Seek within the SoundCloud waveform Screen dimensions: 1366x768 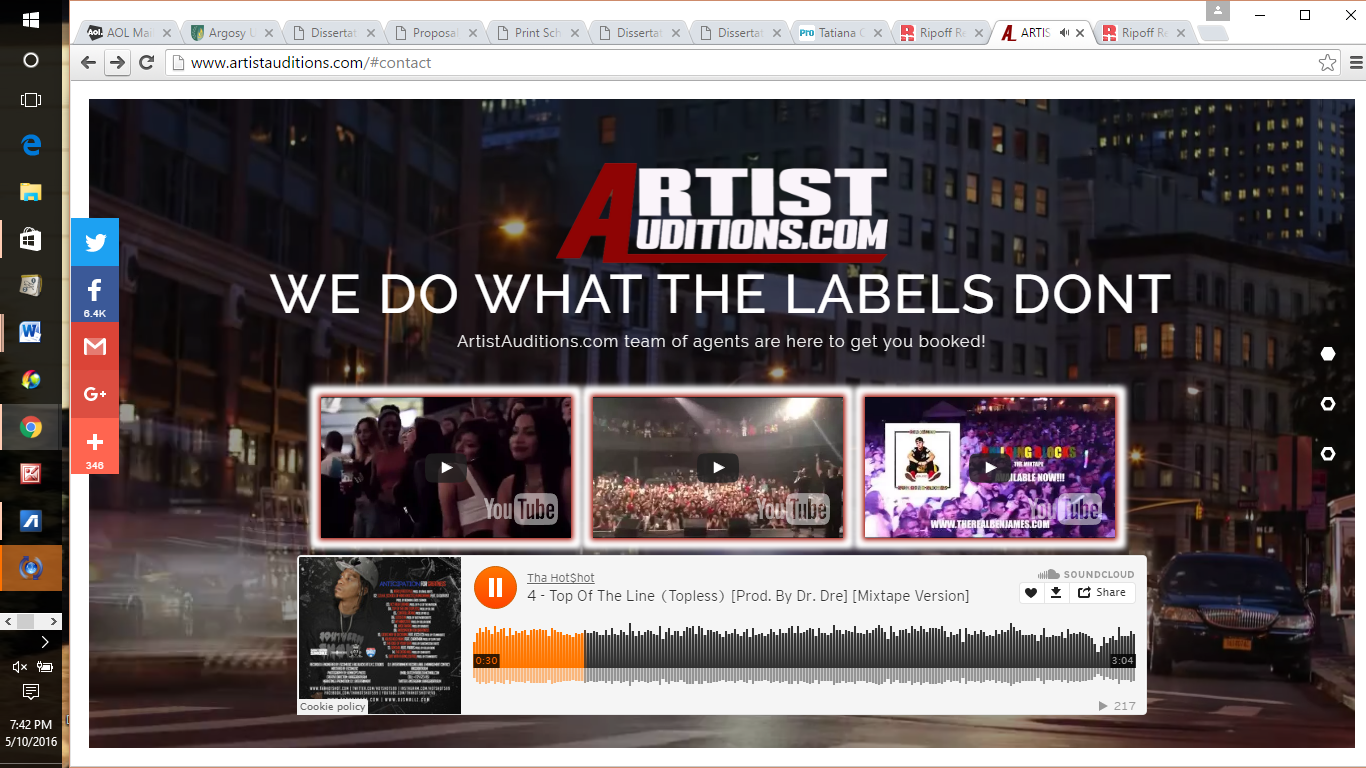click(x=804, y=654)
